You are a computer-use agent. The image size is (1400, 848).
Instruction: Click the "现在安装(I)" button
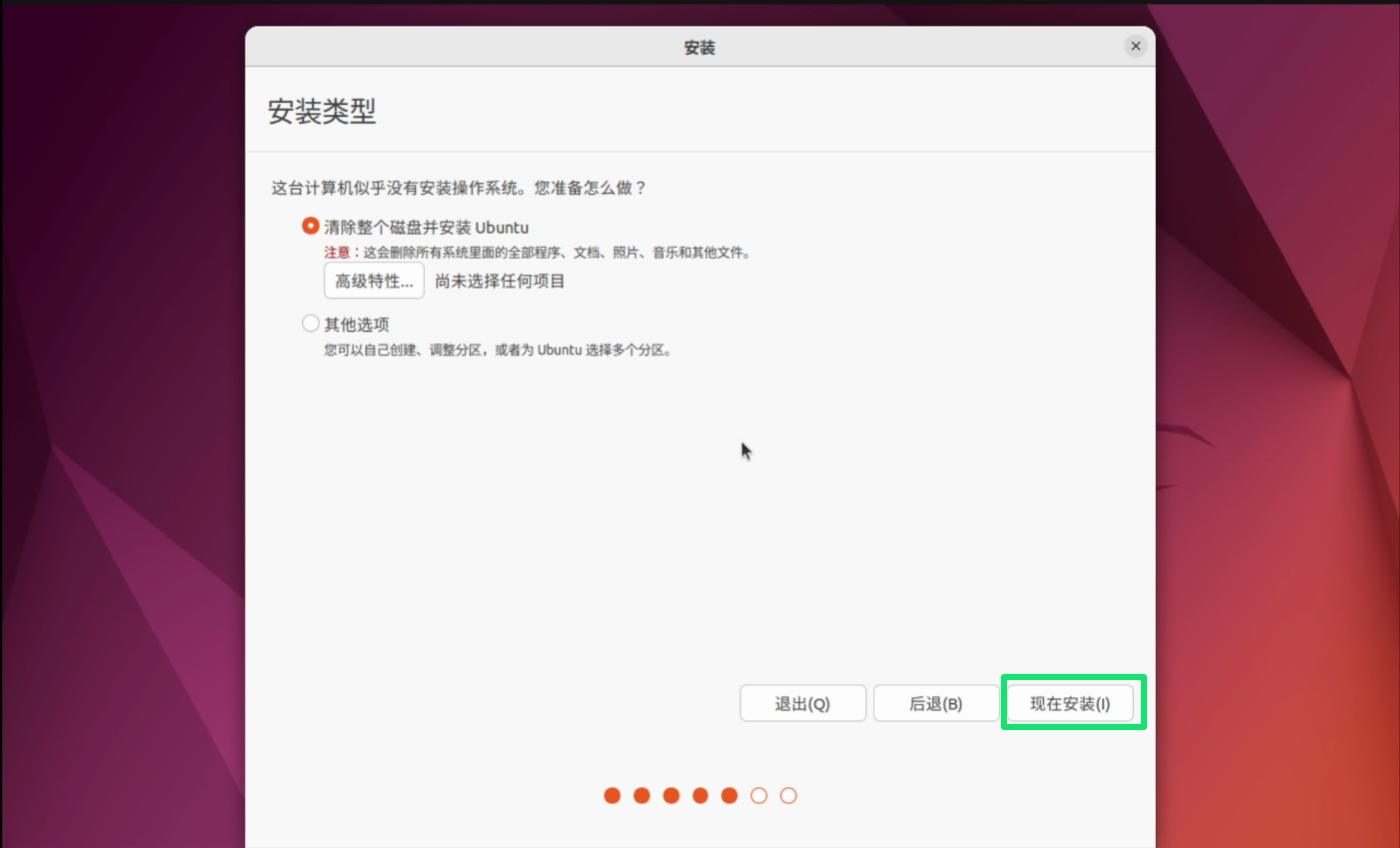tap(1069, 703)
